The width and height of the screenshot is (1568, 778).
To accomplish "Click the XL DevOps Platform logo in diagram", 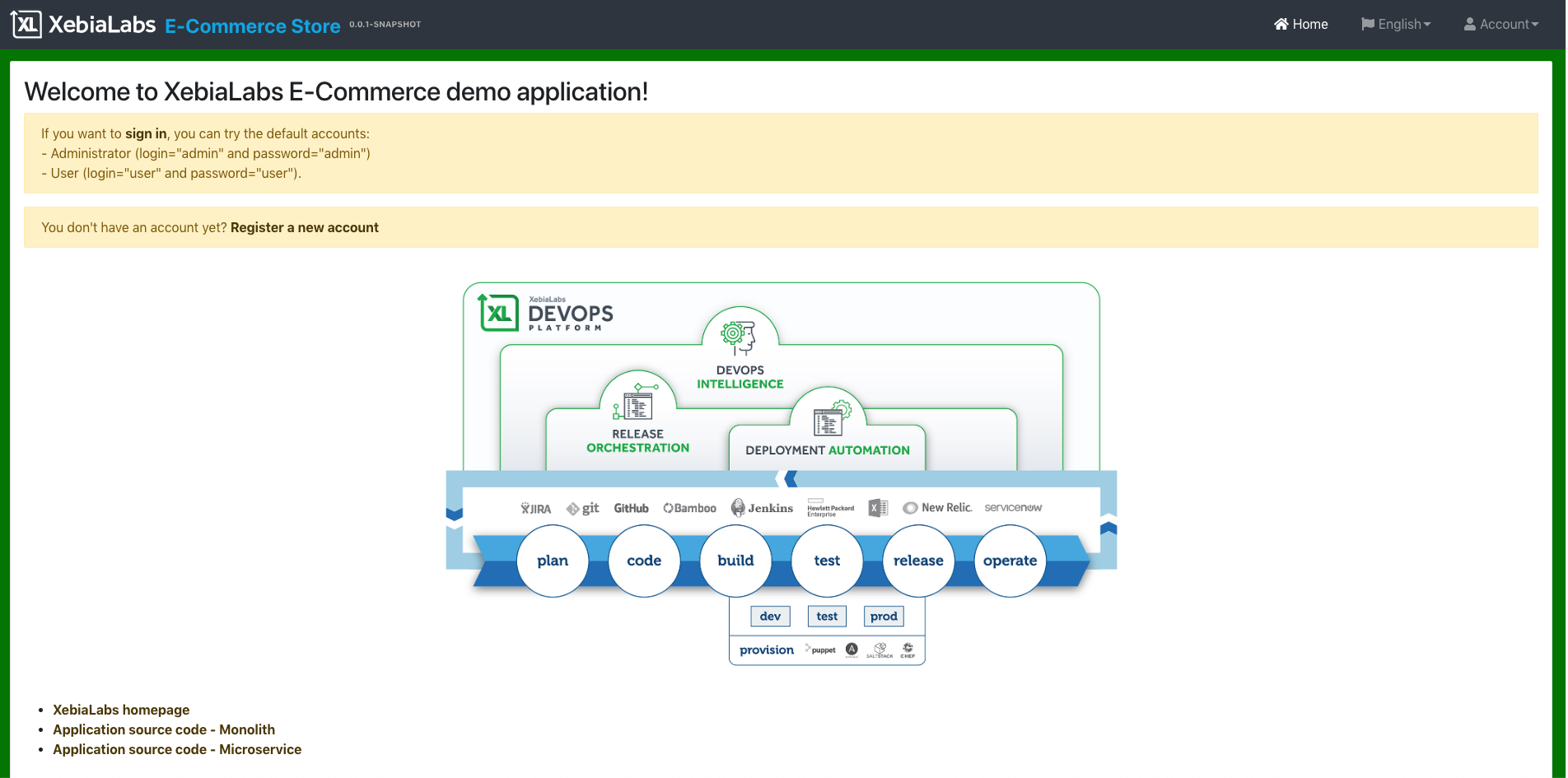I will click(x=546, y=313).
